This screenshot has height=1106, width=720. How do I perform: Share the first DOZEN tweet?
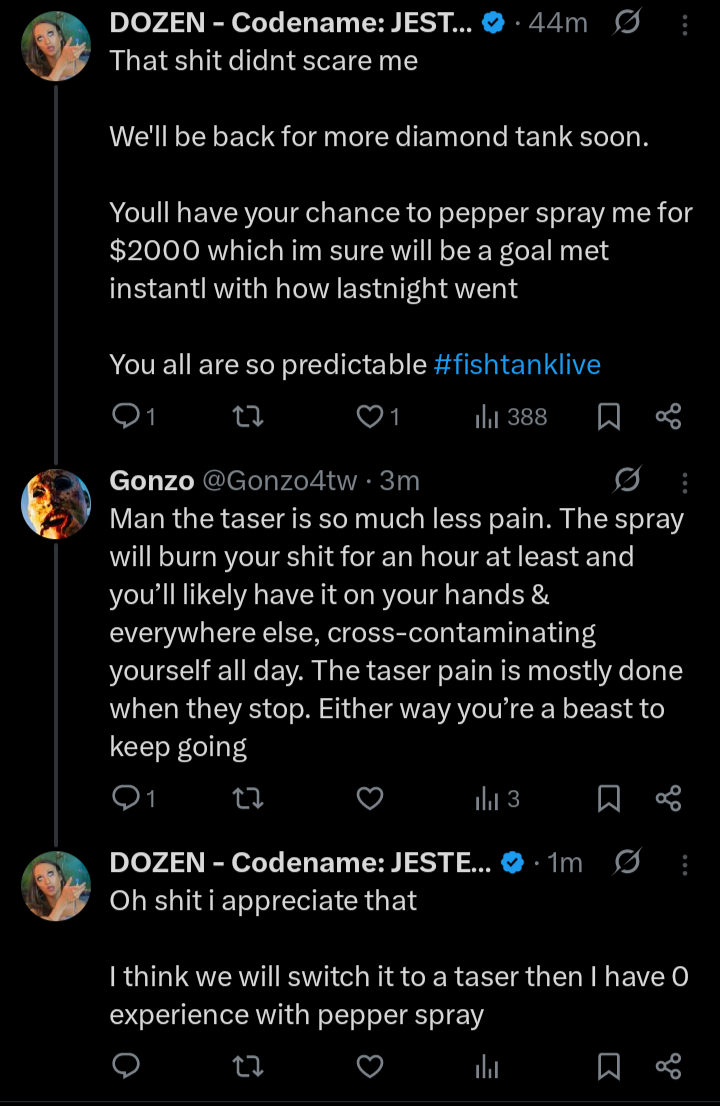coord(669,416)
